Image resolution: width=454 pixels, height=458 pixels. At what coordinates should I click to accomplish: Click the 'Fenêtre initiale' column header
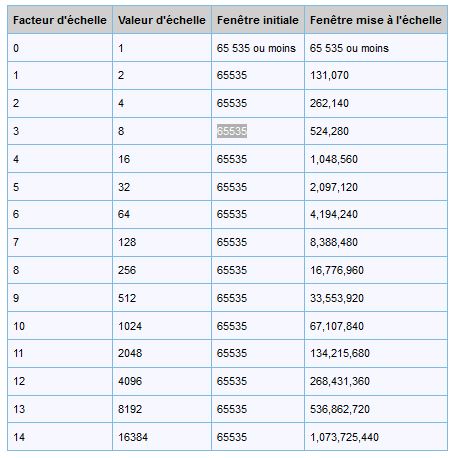click(258, 20)
